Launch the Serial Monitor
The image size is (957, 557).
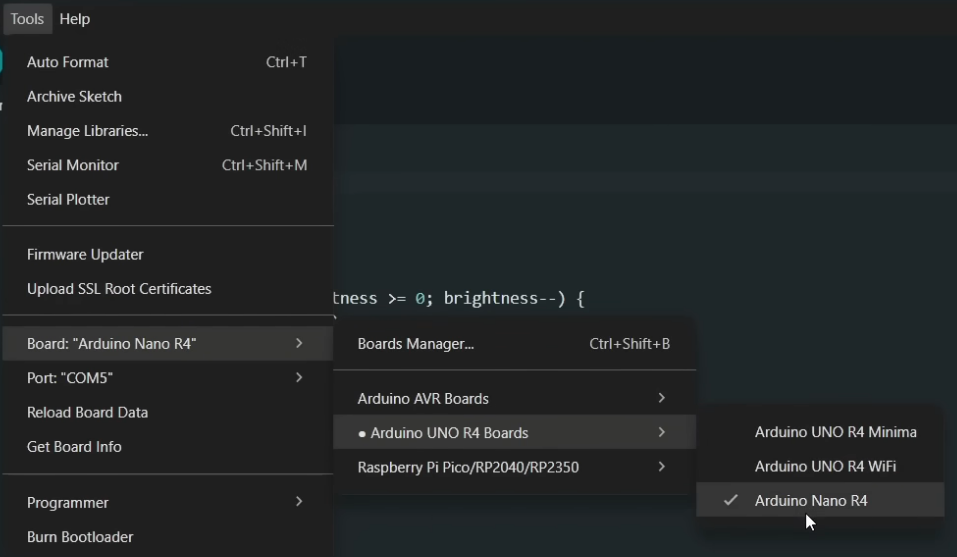coord(73,165)
